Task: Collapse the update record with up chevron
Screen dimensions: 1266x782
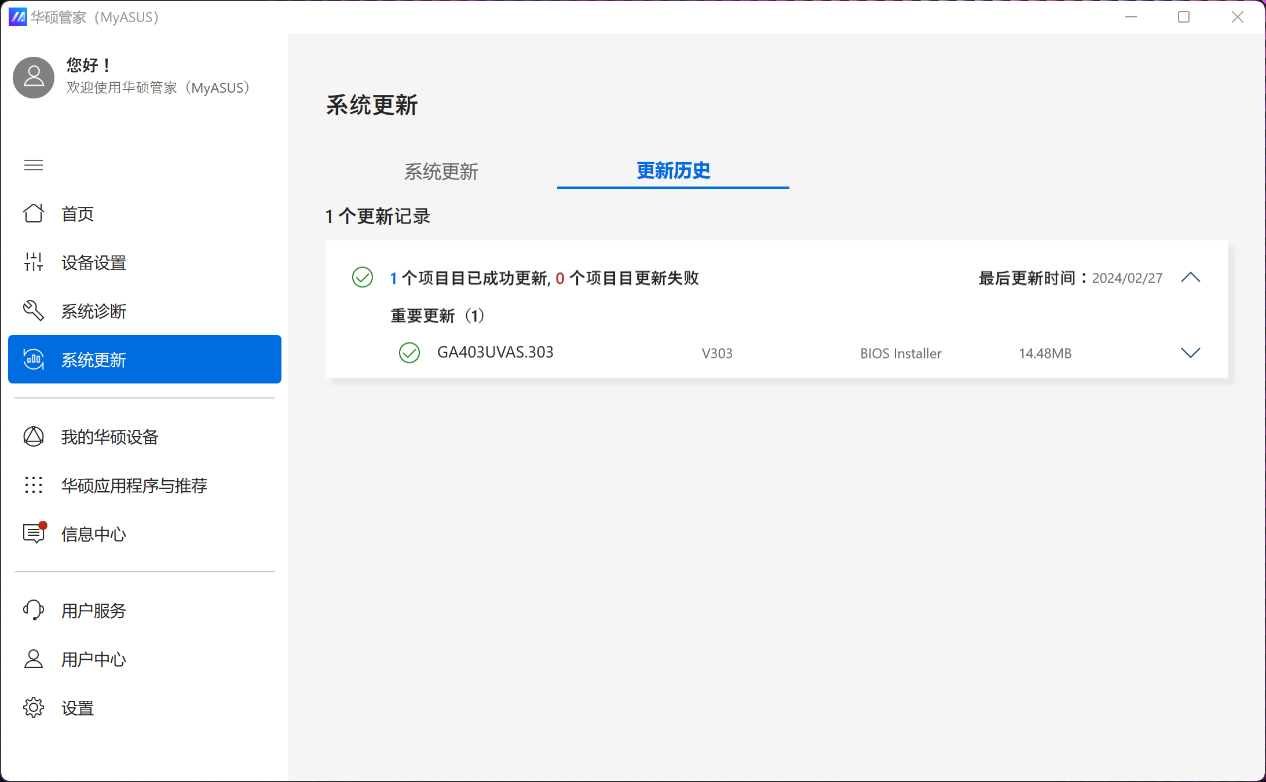Action: click(1190, 278)
